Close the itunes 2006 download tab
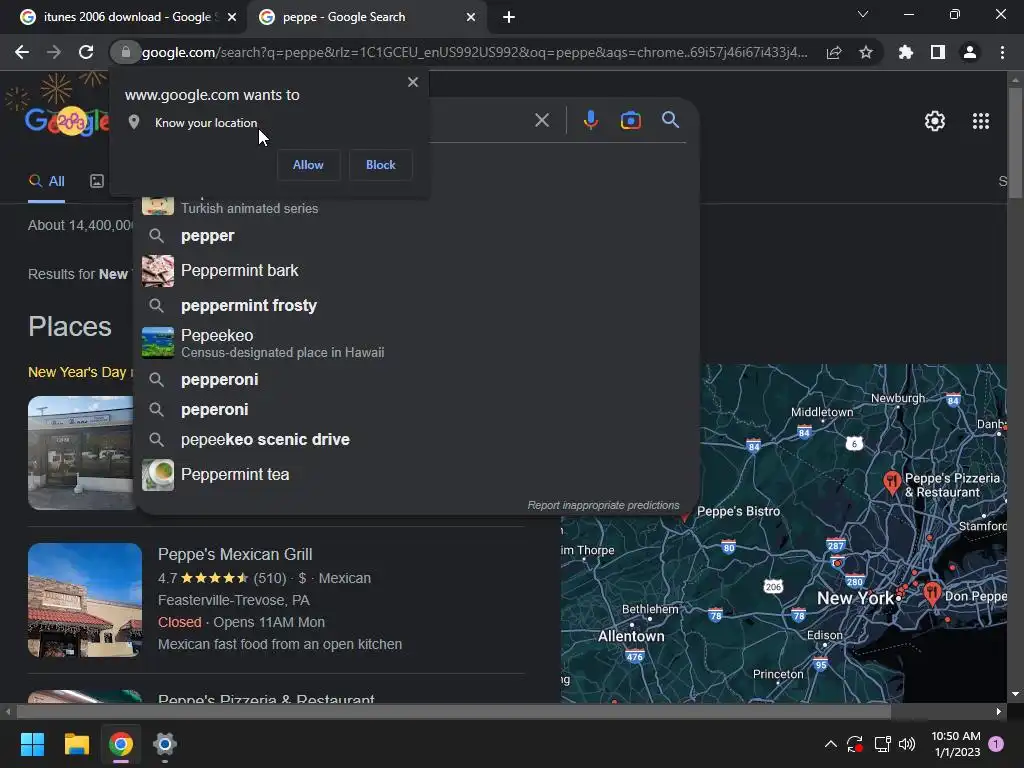The image size is (1024, 768). tap(231, 17)
